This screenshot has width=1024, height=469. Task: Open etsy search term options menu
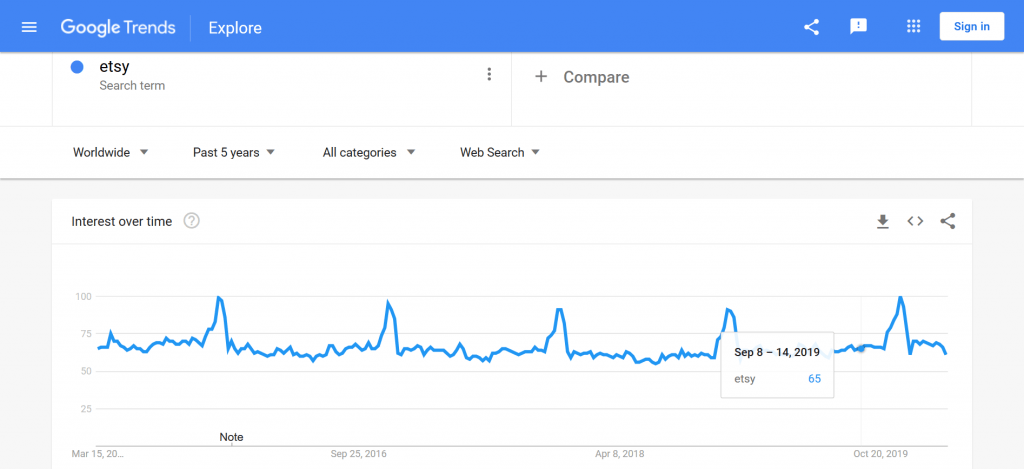tap(489, 74)
